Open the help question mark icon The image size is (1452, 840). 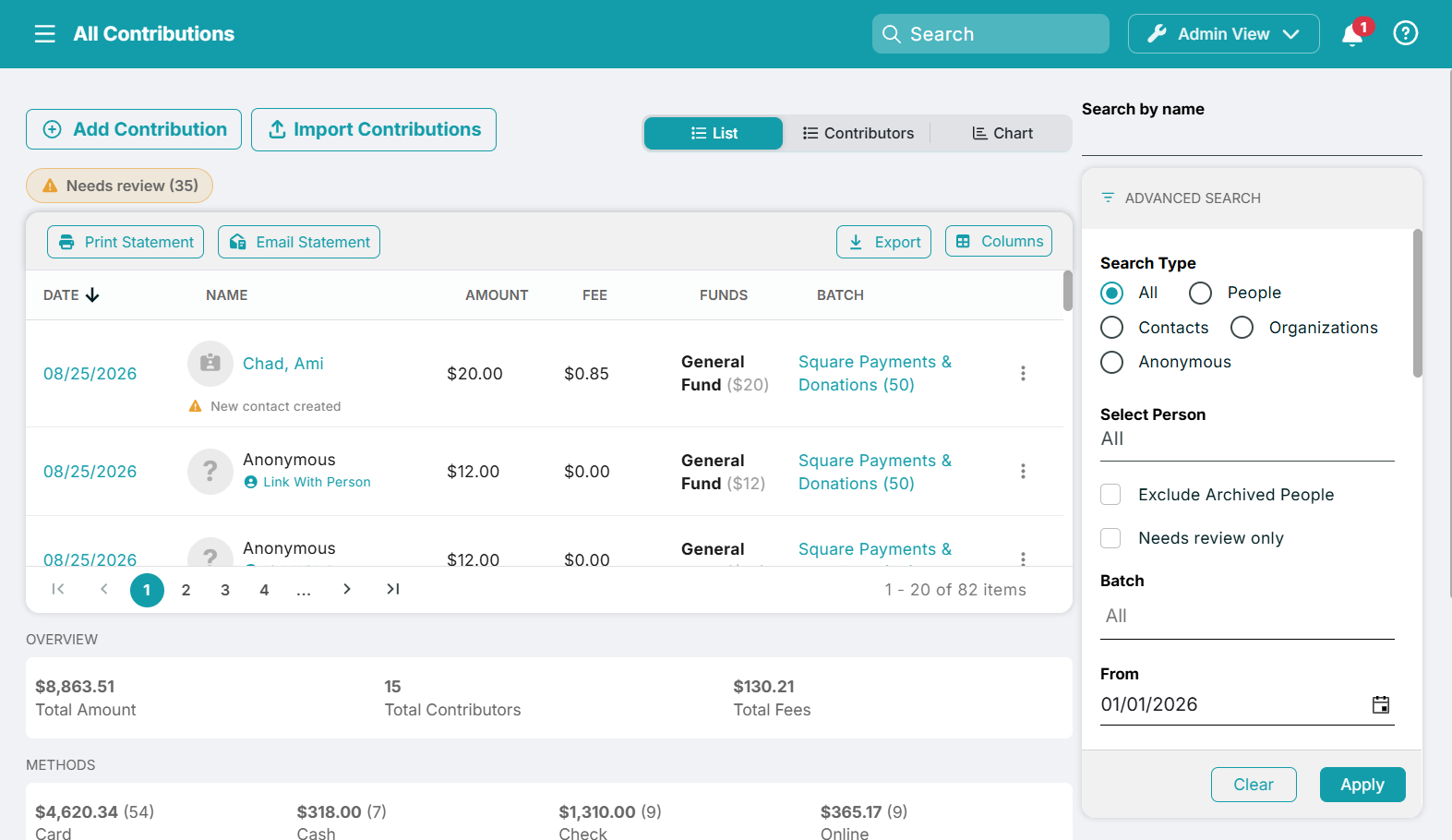[x=1405, y=34]
